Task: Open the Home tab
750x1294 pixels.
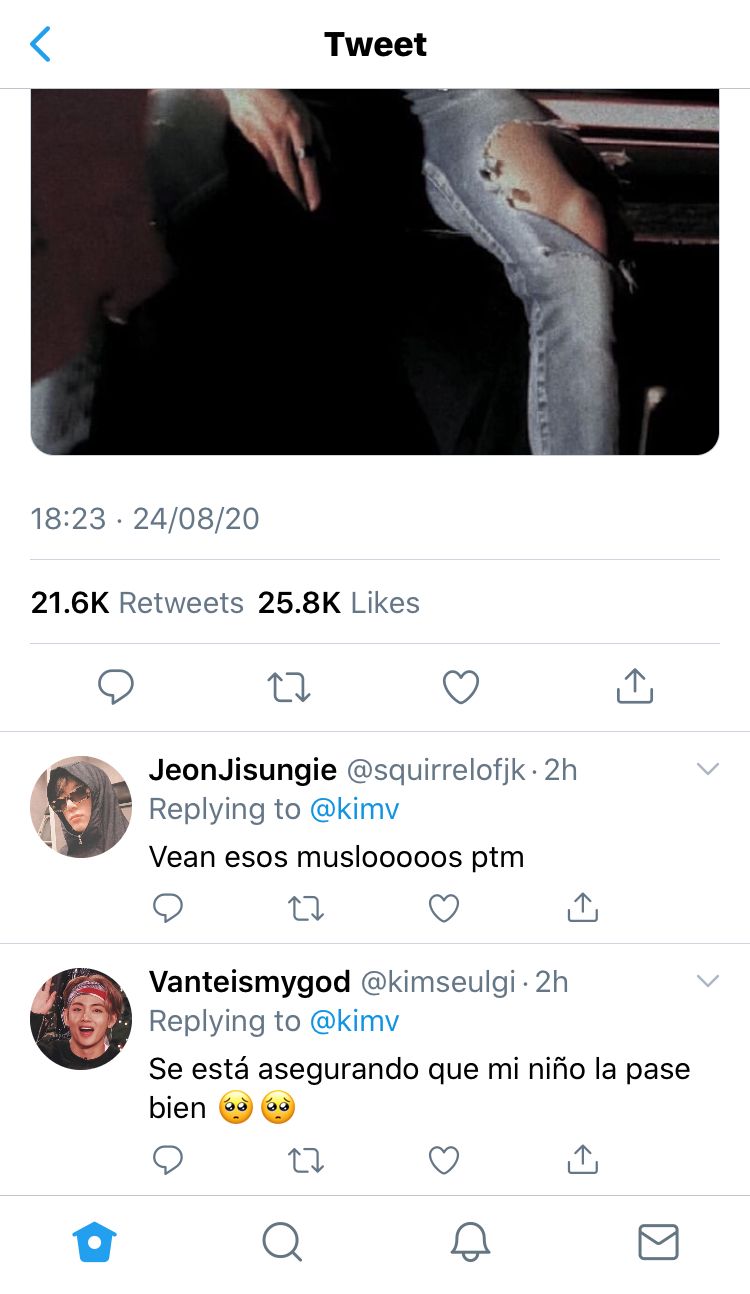Action: [x=95, y=1242]
